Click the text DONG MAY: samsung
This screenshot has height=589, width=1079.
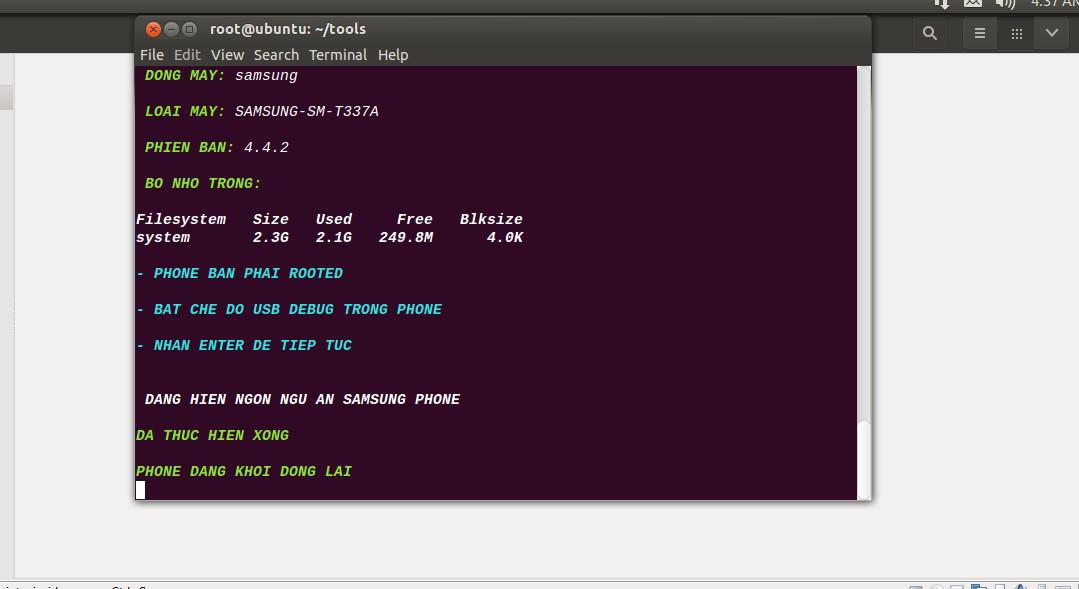click(221, 76)
